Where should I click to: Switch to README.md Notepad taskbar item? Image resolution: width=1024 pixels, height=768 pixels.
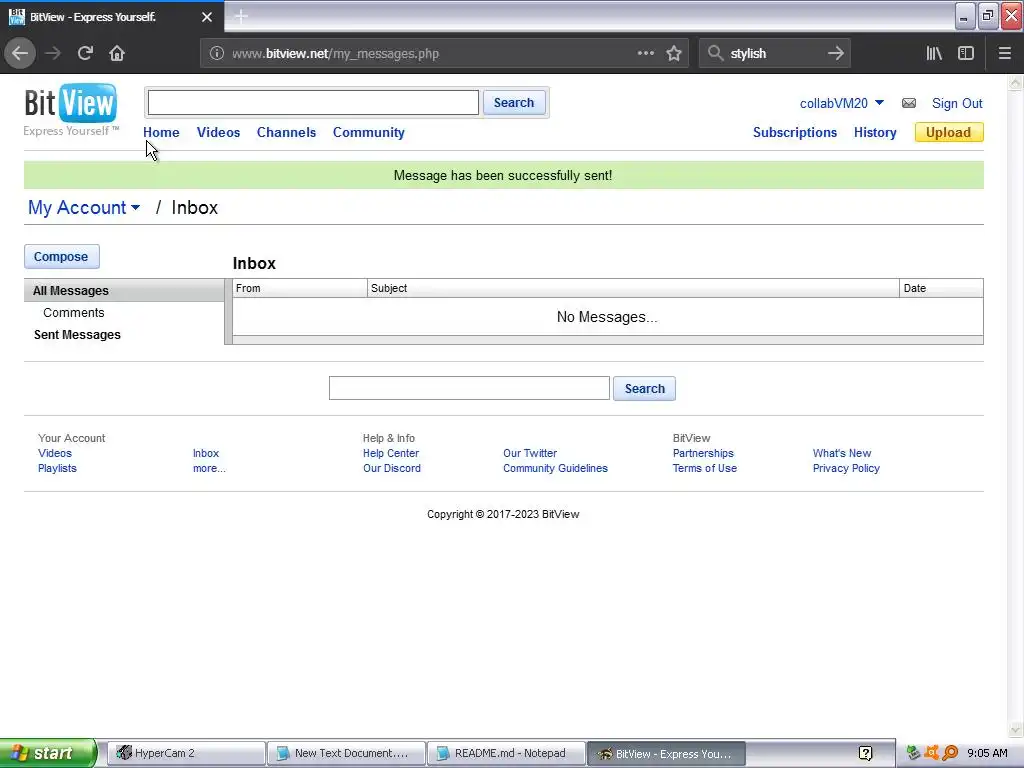tap(507, 753)
